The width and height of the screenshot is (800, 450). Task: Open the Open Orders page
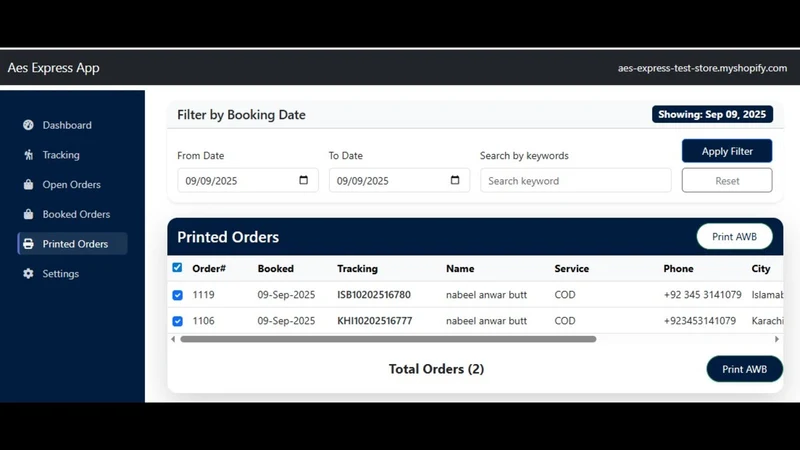click(x=72, y=184)
